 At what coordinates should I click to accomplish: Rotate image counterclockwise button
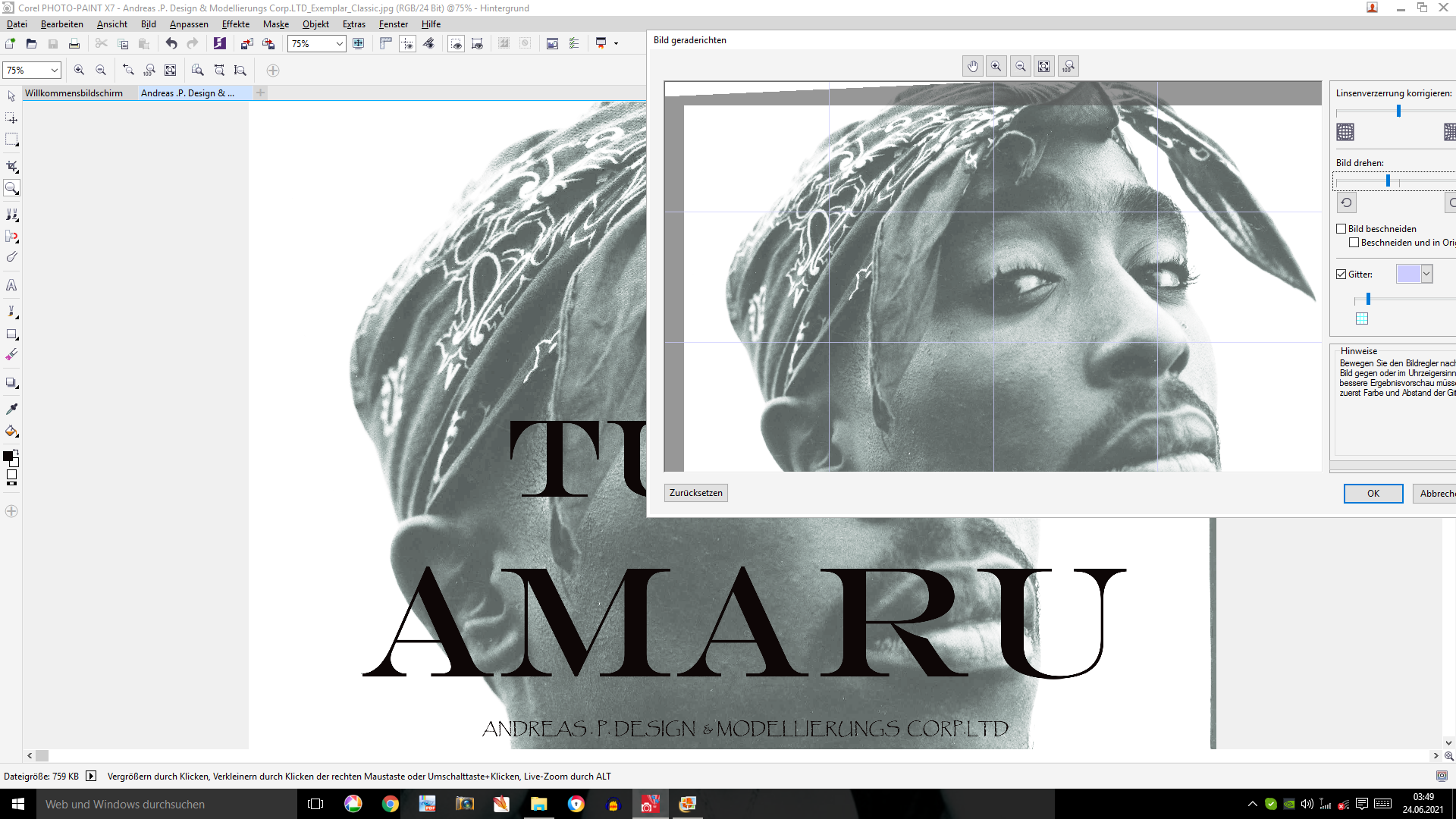click(1346, 202)
